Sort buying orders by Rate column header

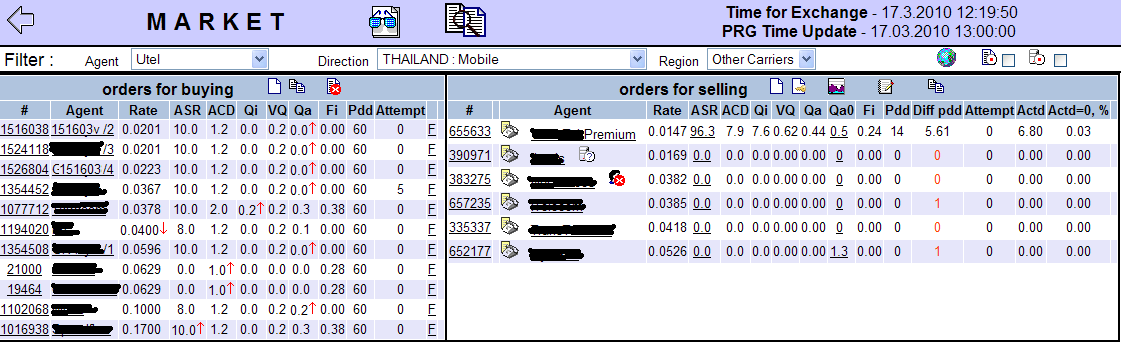pos(144,110)
